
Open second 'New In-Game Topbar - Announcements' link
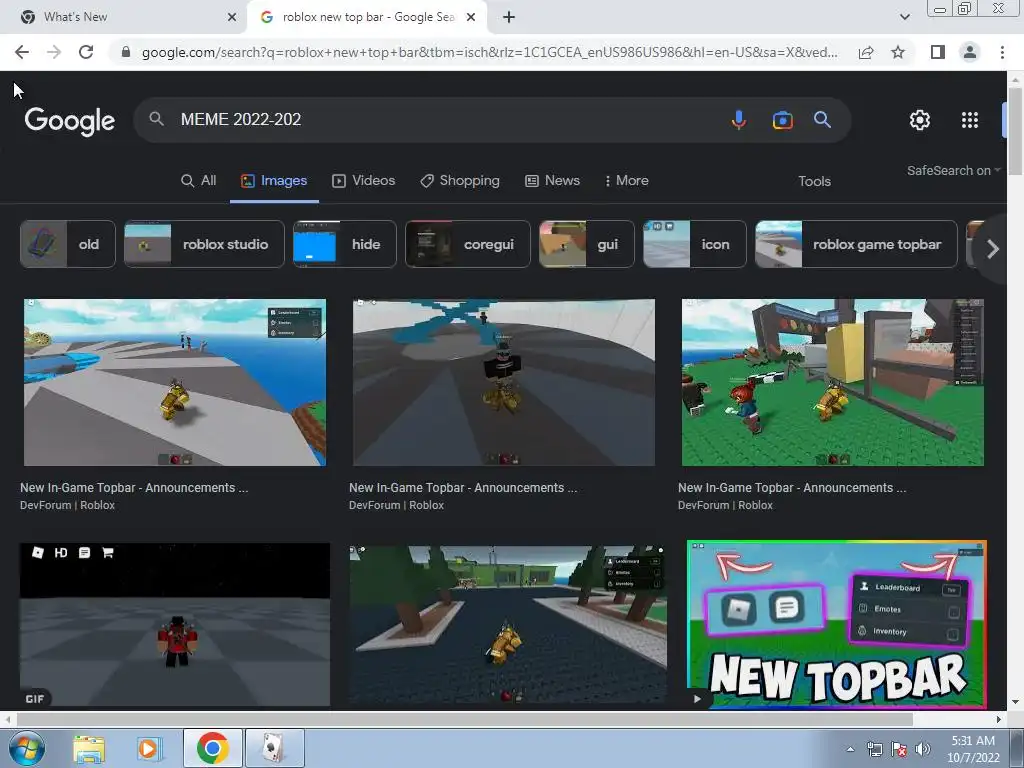pyautogui.click(x=463, y=488)
